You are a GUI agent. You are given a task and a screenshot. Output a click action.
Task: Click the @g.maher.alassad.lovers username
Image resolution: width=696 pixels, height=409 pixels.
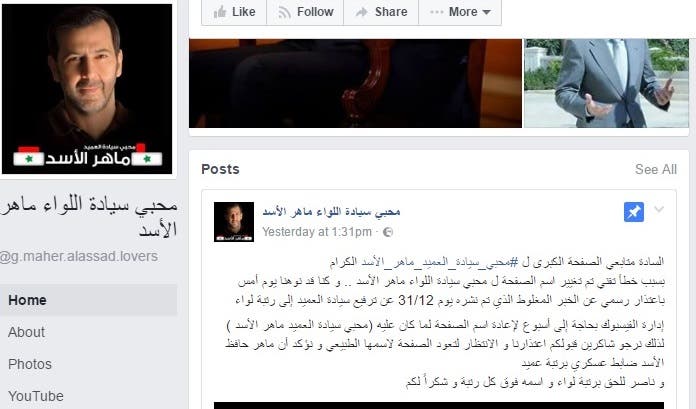click(79, 256)
